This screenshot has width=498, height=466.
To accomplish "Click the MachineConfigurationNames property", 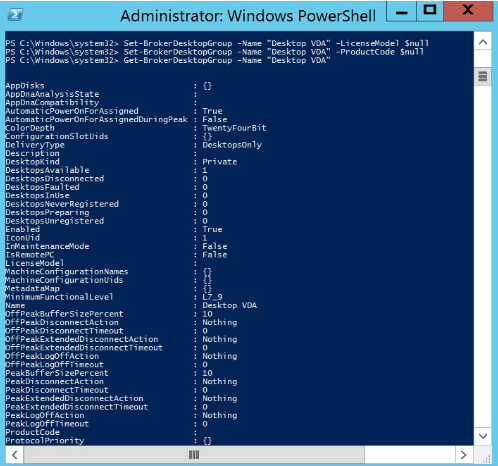I will coord(67,272).
